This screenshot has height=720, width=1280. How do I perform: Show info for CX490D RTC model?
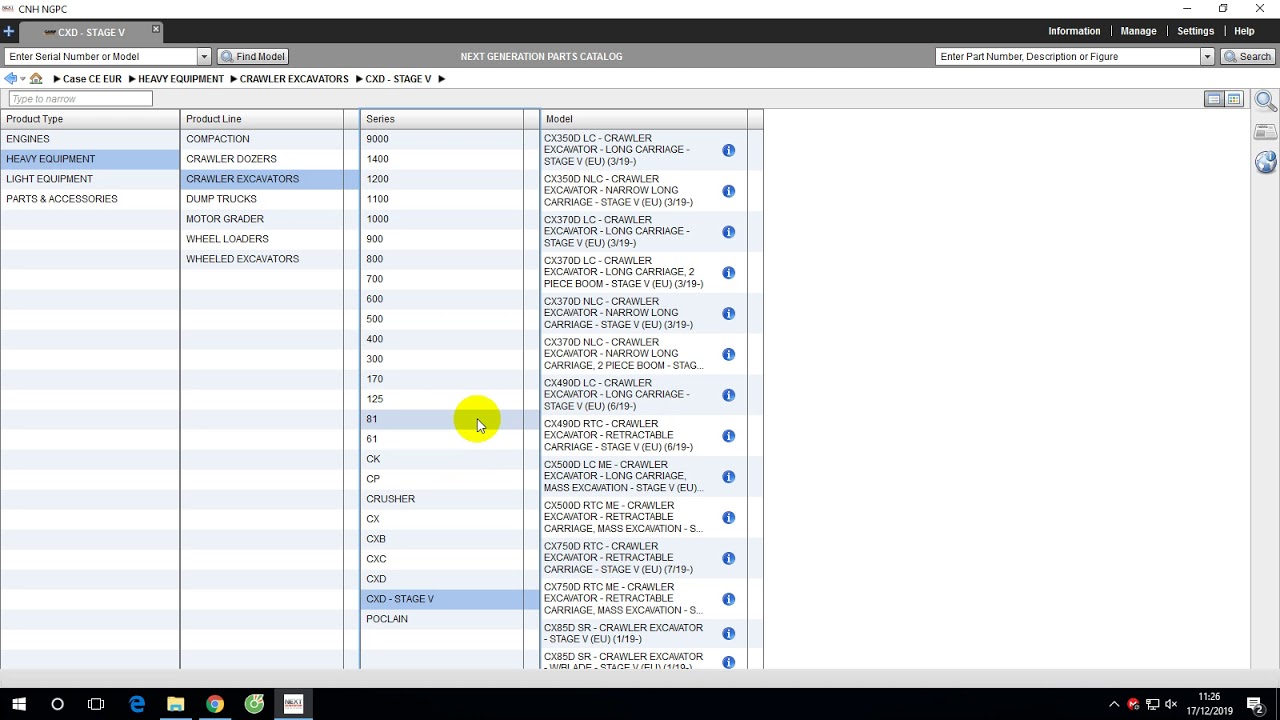(728, 436)
